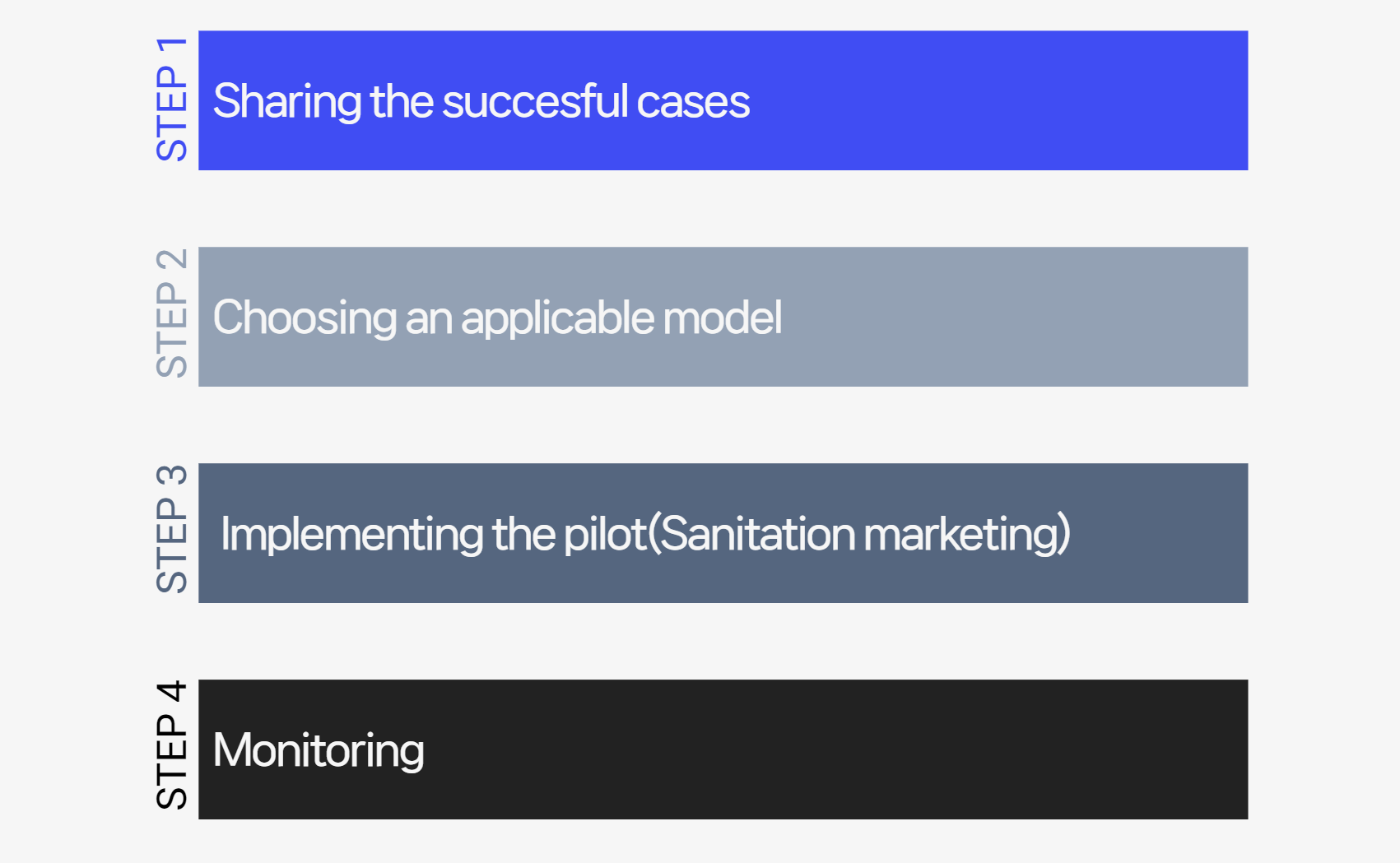Select the vertical 'STEP 4' label

[172, 745]
